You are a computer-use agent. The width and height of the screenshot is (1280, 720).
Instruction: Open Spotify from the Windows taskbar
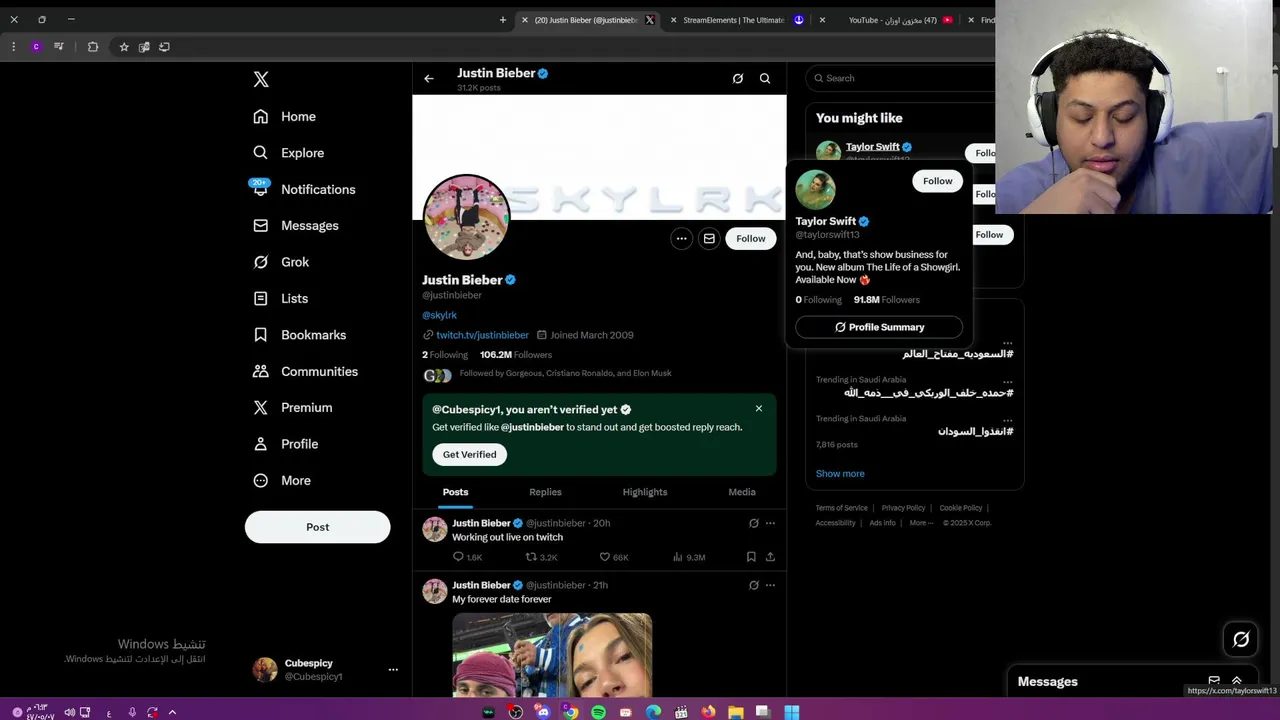(598, 712)
